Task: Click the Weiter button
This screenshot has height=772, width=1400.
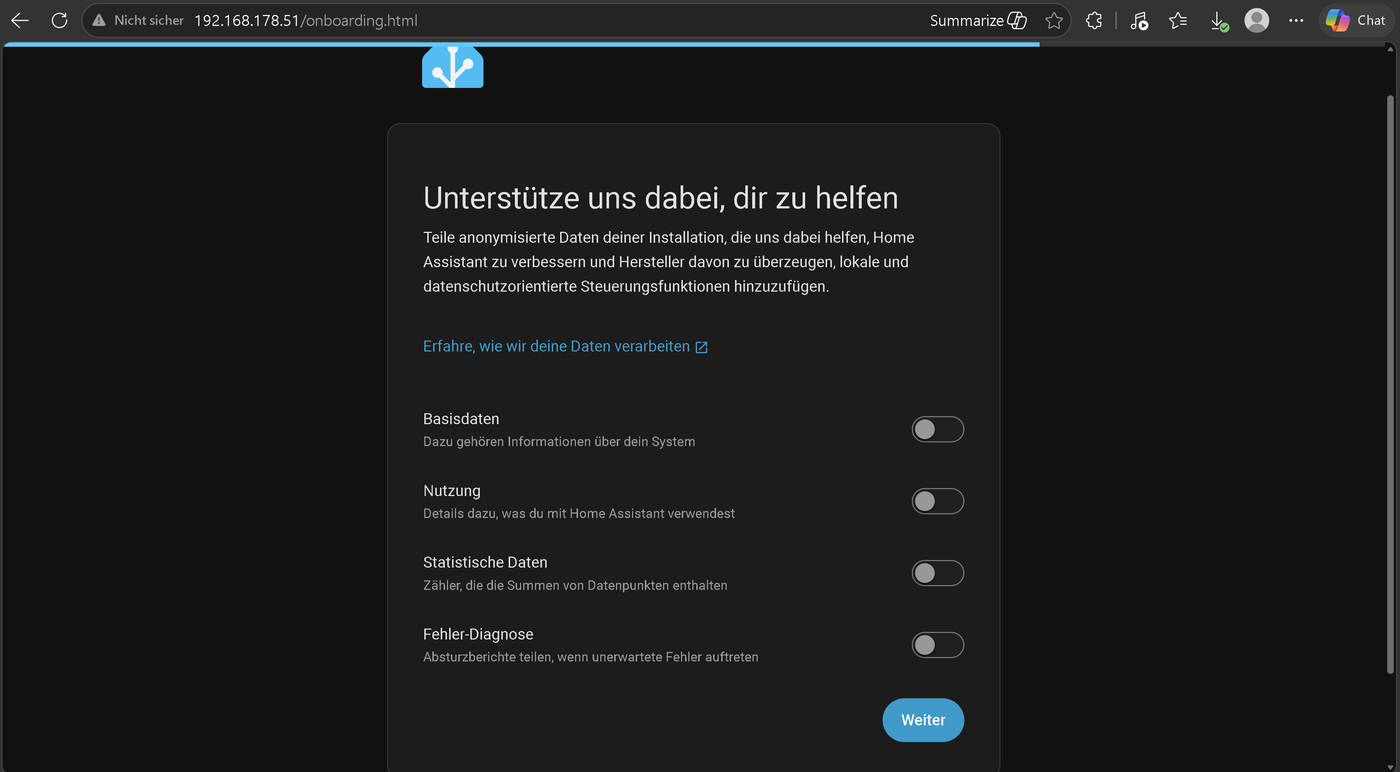Action: pyautogui.click(x=923, y=720)
